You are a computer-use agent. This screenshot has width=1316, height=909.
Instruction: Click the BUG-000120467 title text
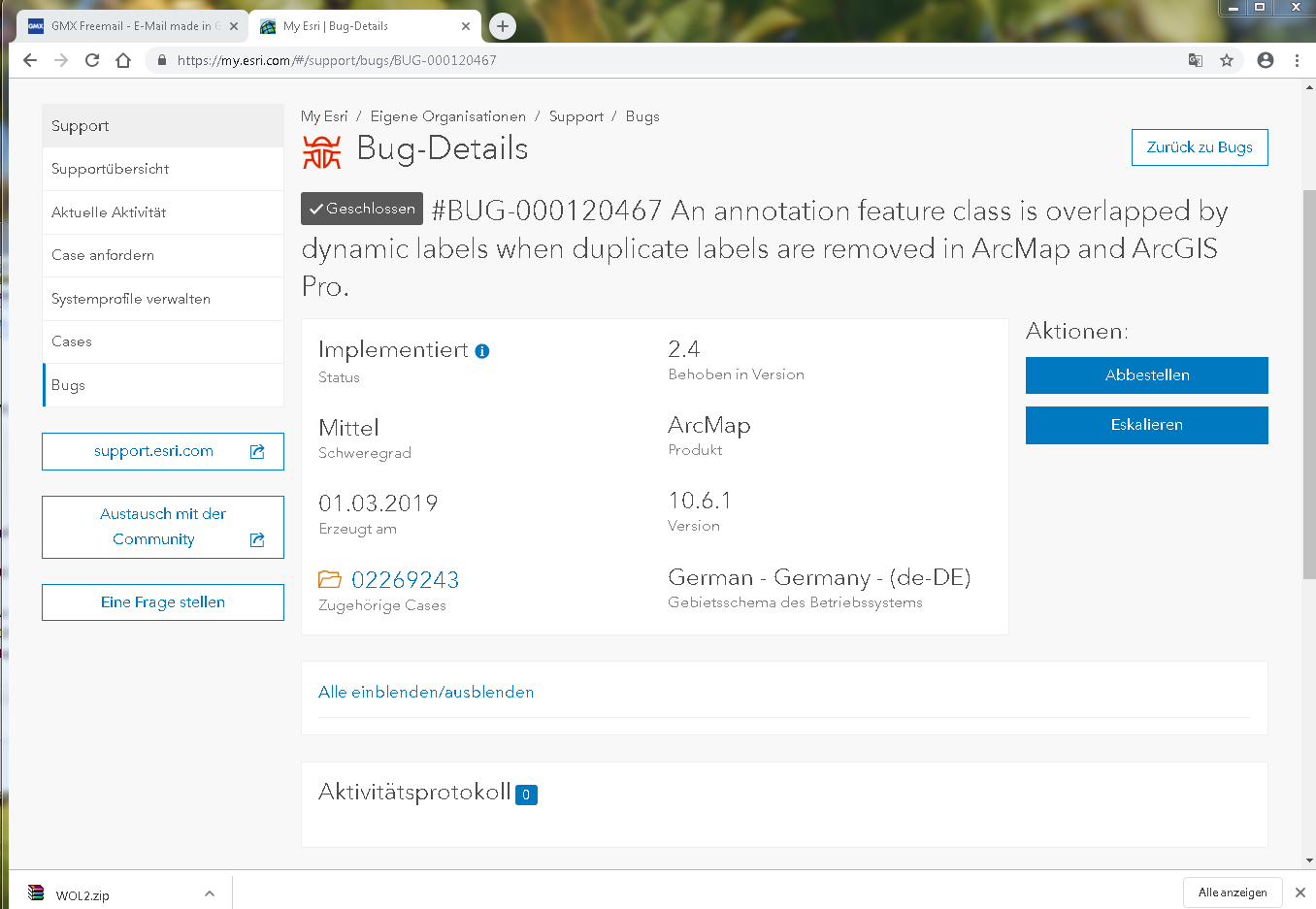(765, 248)
